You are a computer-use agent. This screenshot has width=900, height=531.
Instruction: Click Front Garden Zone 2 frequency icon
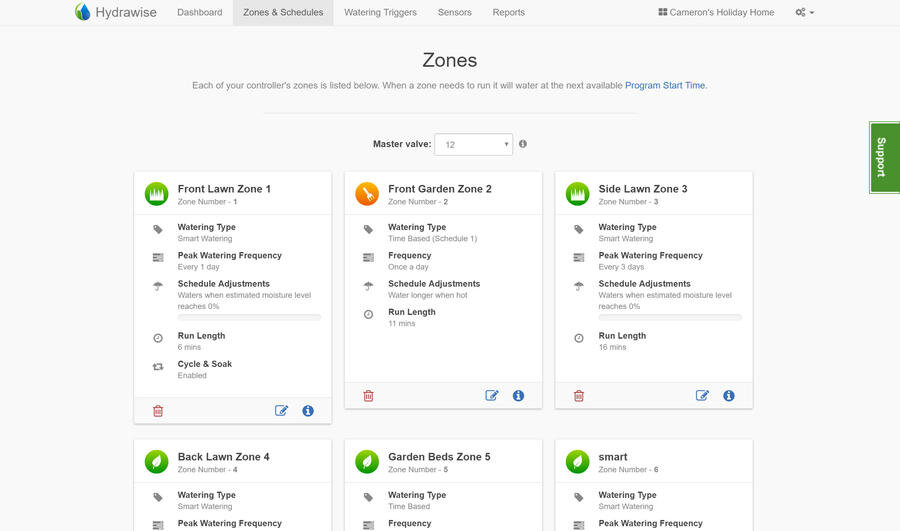[x=368, y=258]
